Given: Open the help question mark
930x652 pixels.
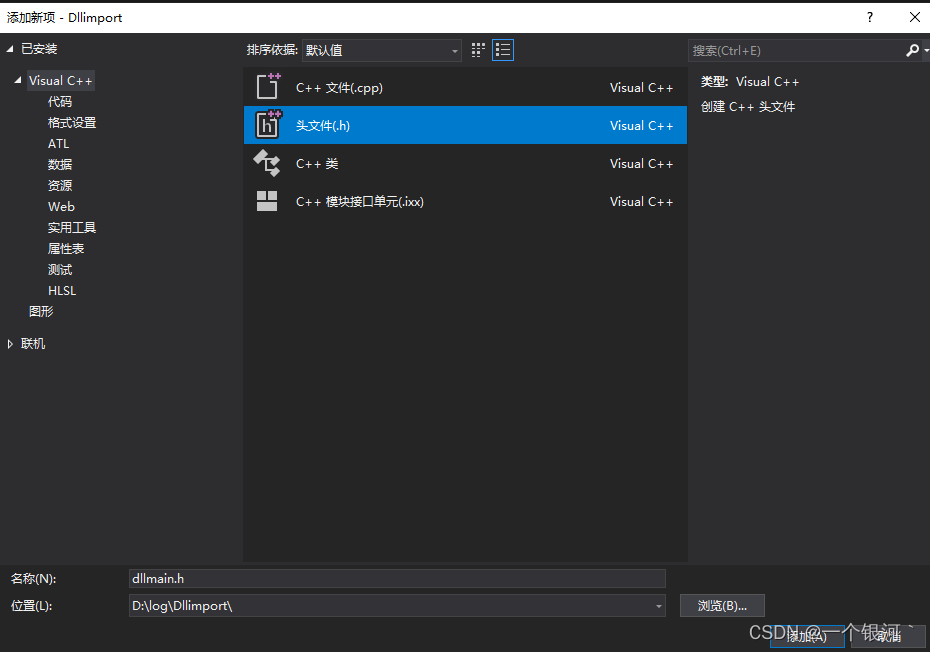Looking at the screenshot, I should point(870,17).
